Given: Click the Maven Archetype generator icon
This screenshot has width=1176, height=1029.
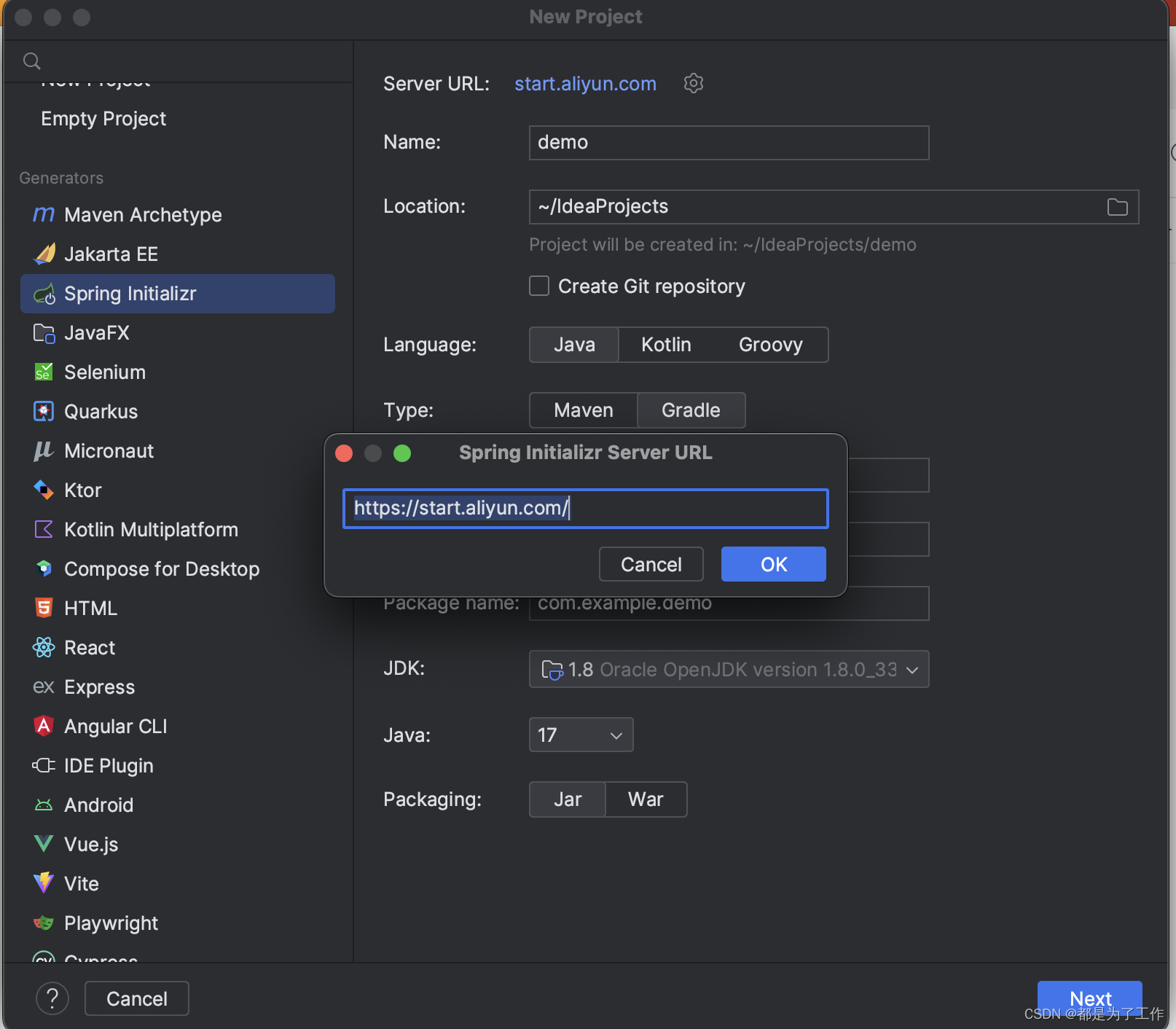Looking at the screenshot, I should click(x=44, y=214).
